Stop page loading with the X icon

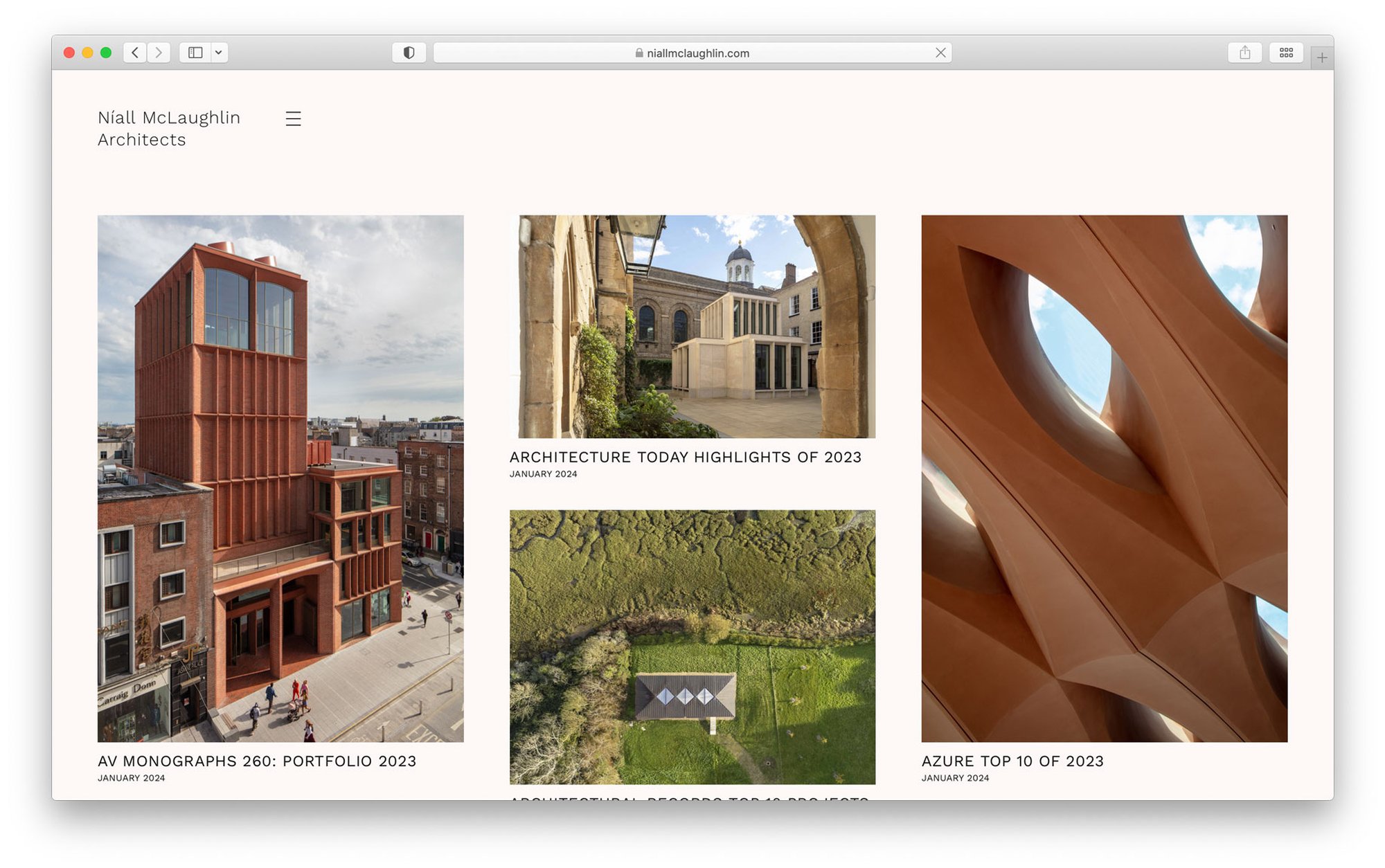click(x=940, y=53)
